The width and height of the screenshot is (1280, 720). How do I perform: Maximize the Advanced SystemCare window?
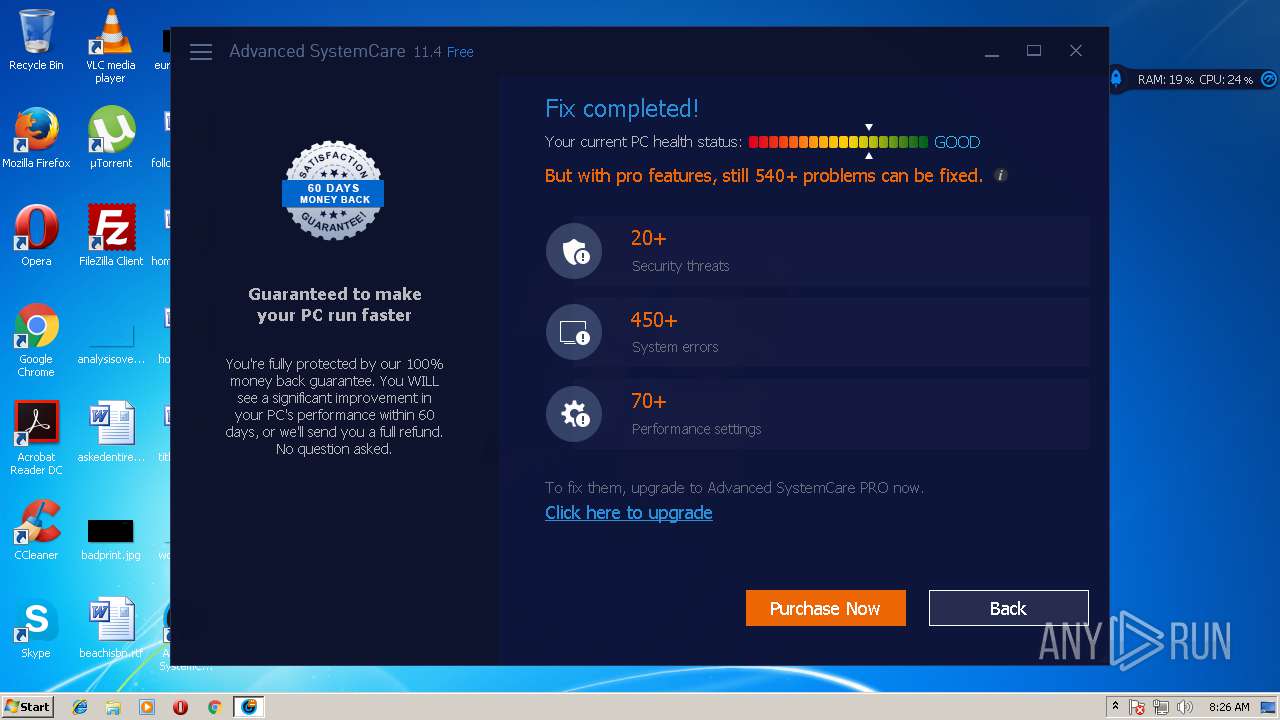(1034, 51)
